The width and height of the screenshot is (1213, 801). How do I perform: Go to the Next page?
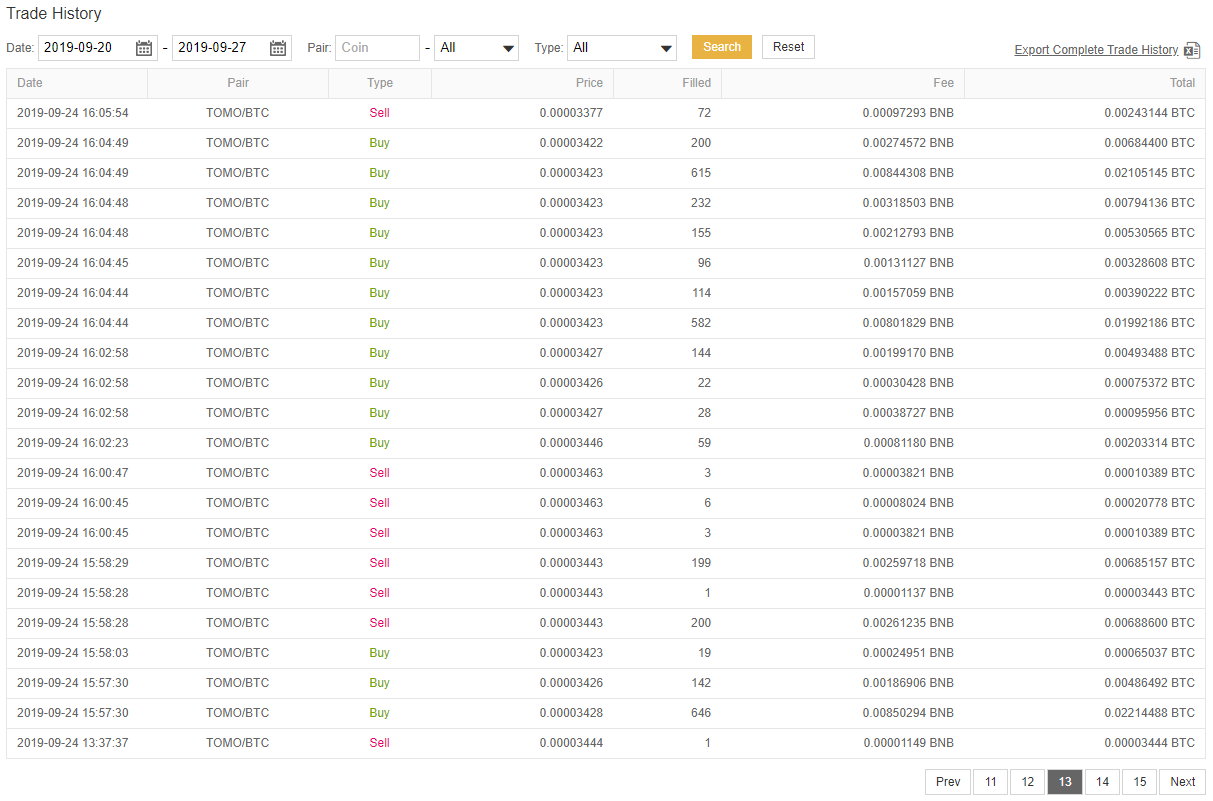(1183, 782)
